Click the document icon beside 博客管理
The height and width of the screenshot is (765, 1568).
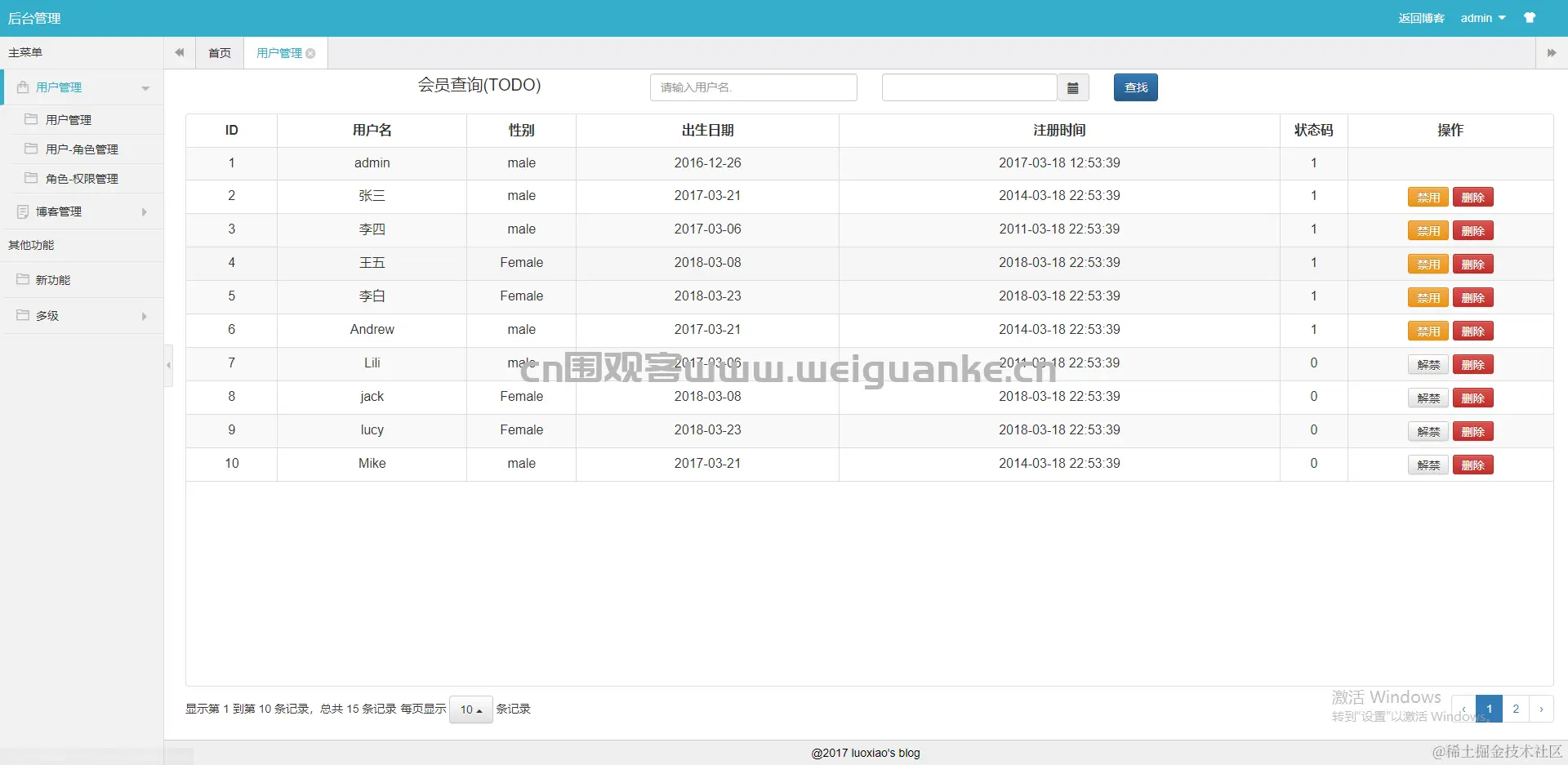(x=23, y=211)
